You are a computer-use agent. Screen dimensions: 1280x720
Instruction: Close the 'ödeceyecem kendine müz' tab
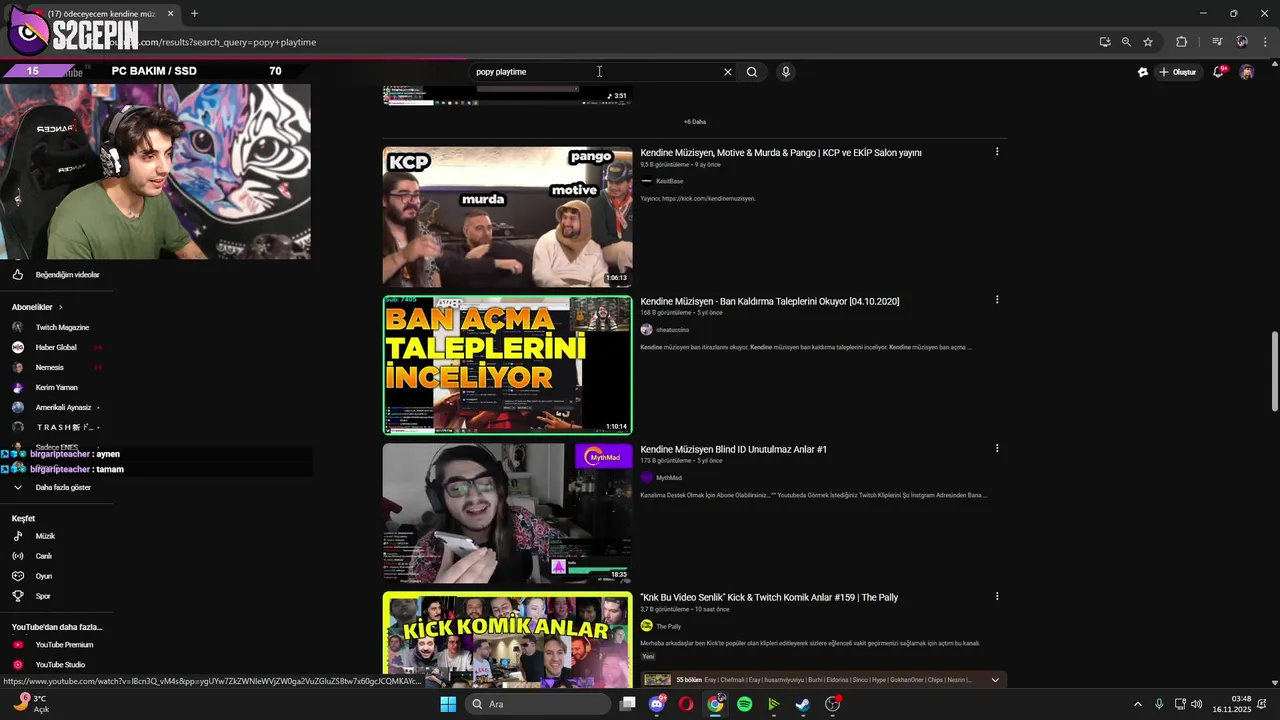click(x=170, y=13)
